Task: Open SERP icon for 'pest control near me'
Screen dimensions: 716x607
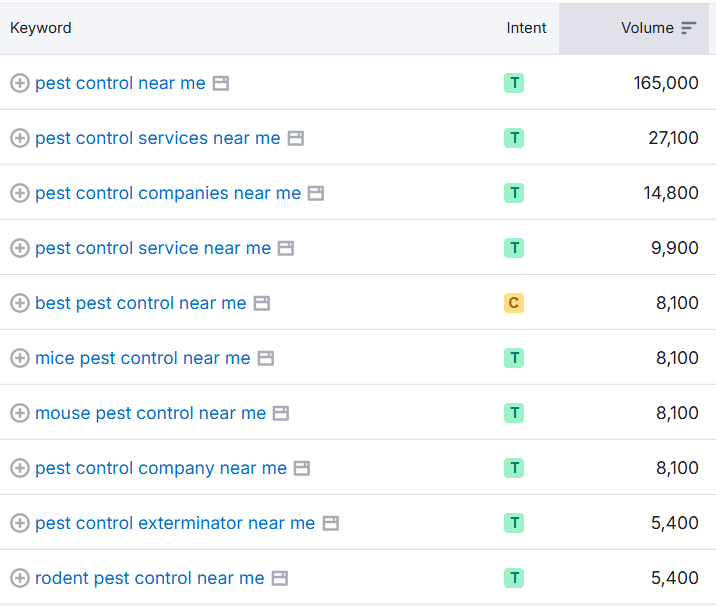Action: tap(221, 84)
